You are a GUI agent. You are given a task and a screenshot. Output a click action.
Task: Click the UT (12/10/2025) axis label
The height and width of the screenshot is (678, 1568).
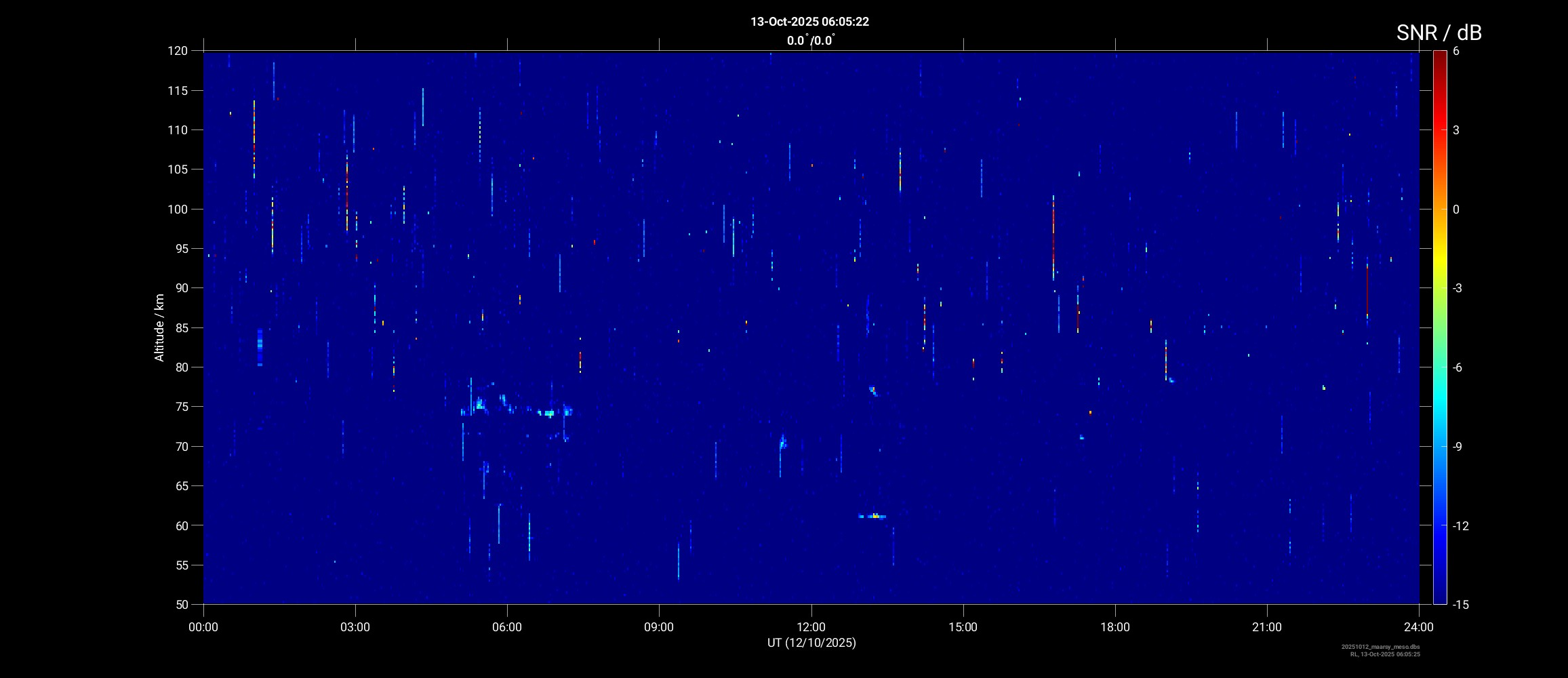tap(811, 643)
